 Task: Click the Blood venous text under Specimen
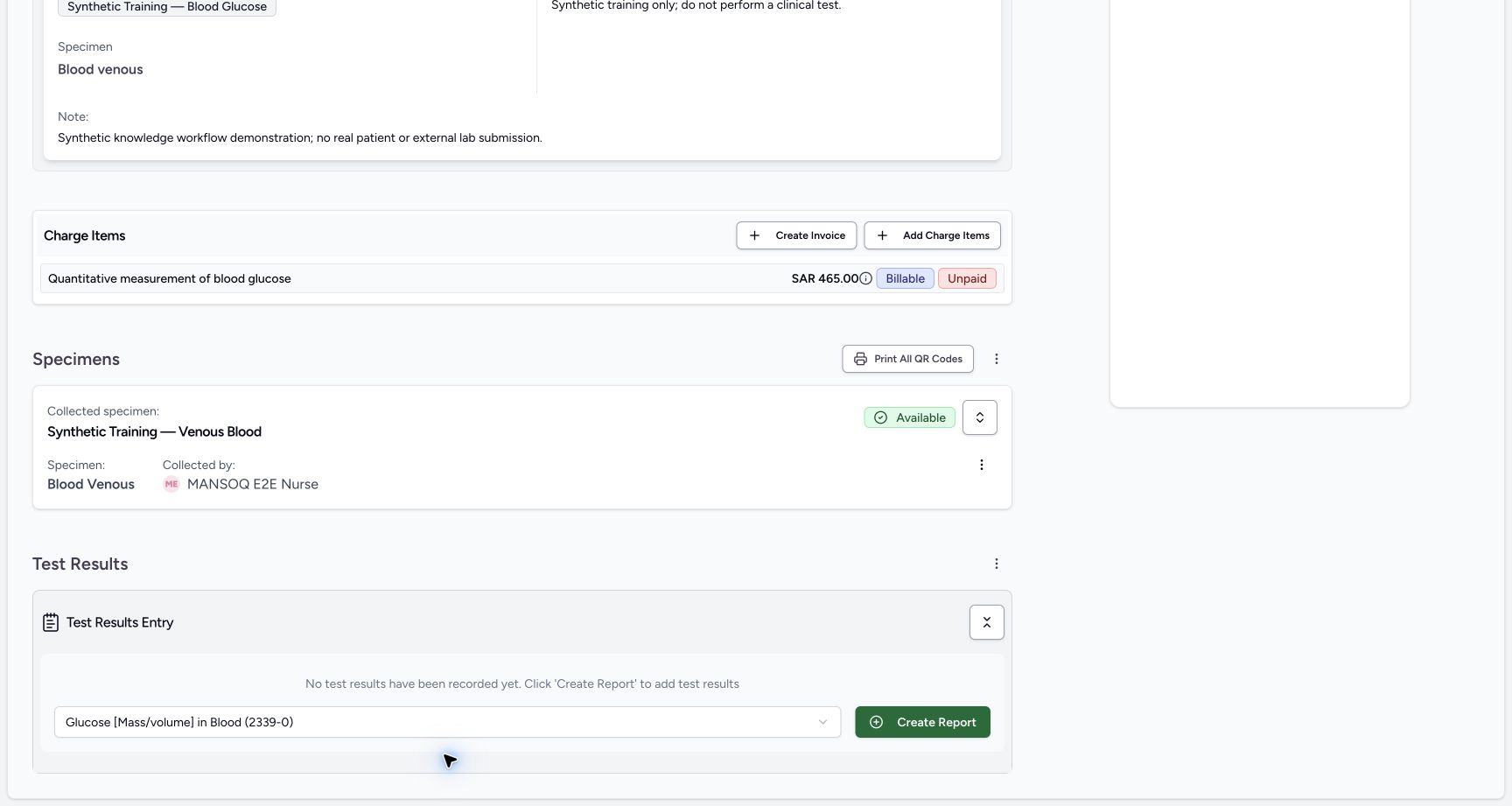[x=101, y=69]
